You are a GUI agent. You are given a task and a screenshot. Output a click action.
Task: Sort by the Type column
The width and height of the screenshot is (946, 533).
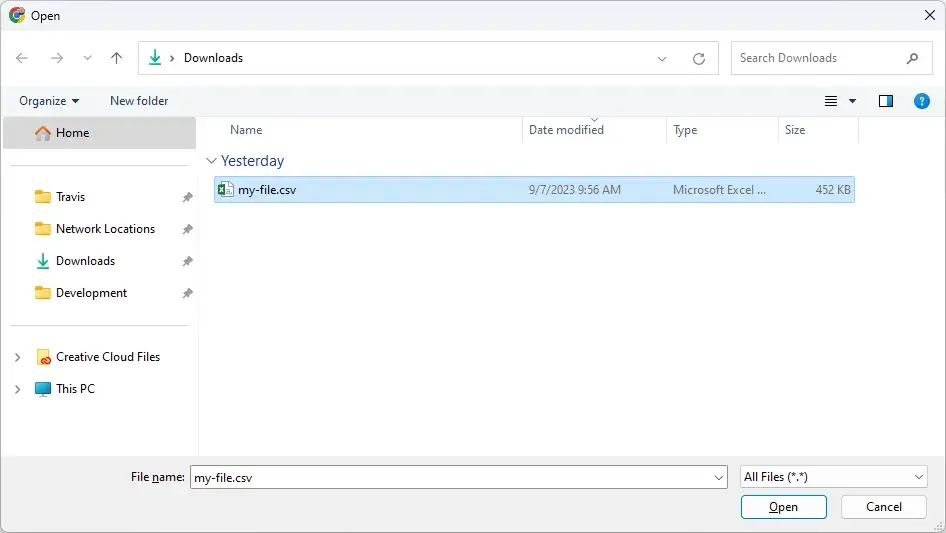coord(685,130)
